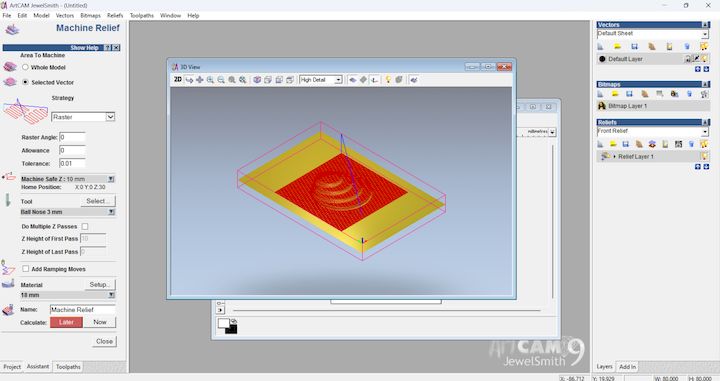Screen dimensions: 720x381
Task: Click the new vector layer icon in Vectors panel
Action: coord(601,46)
